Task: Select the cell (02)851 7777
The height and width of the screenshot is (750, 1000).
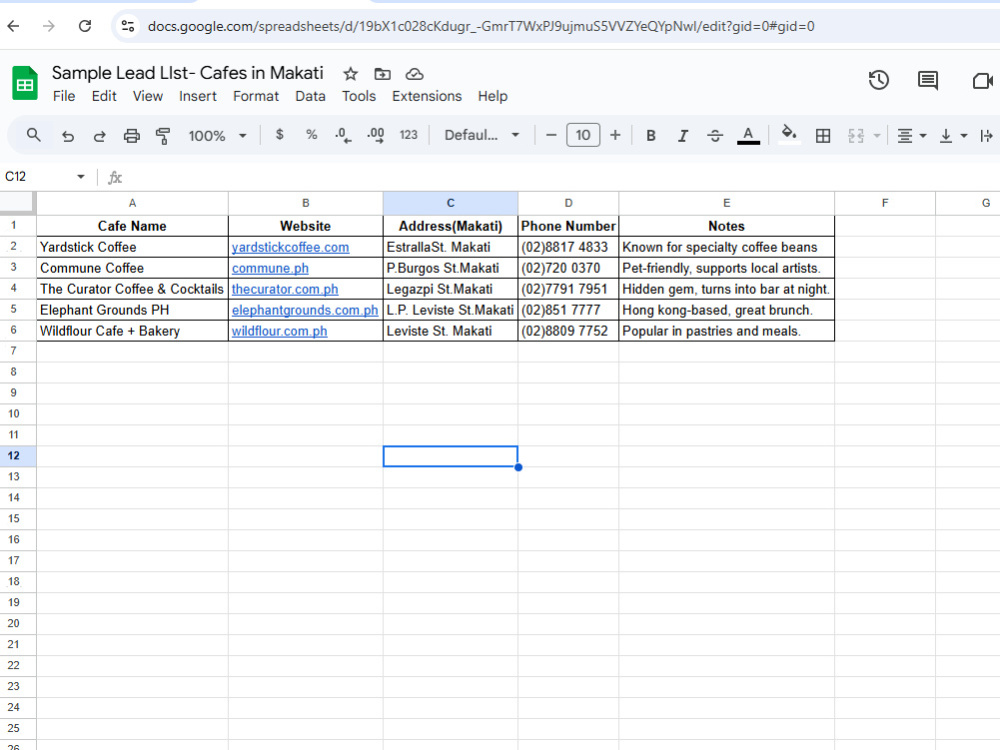Action: point(568,310)
